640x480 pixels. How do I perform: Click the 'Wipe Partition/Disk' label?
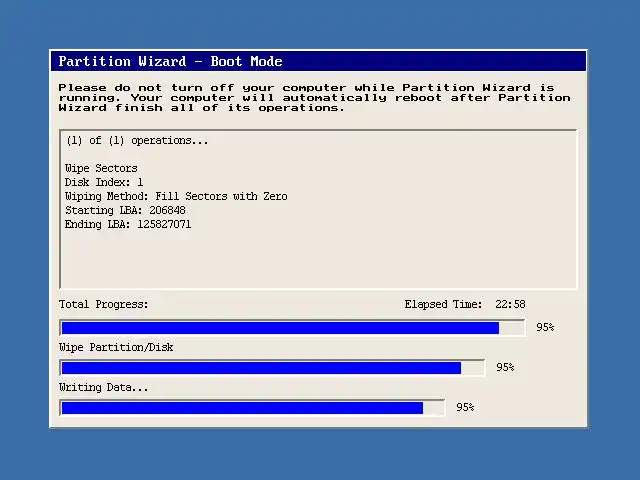(116, 347)
